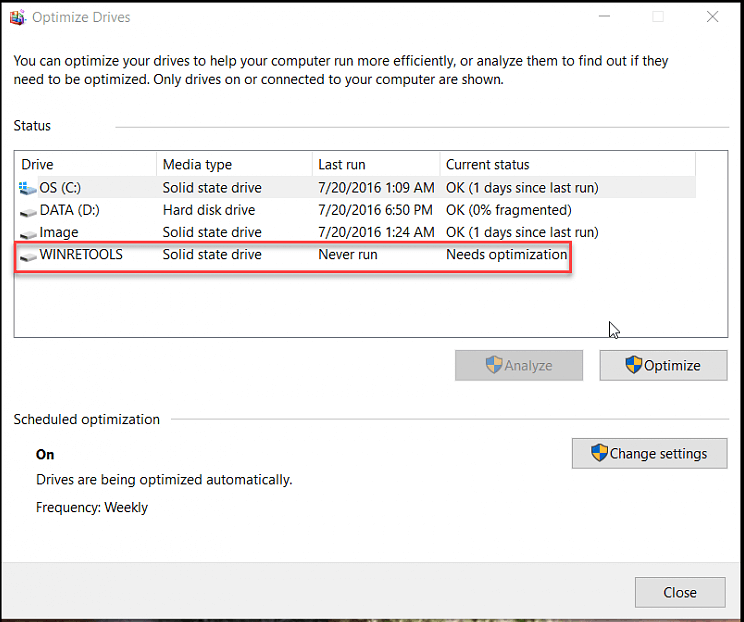The height and width of the screenshot is (622, 744).
Task: Click 'Drives are being optimized automatically.' text
Action: [164, 480]
